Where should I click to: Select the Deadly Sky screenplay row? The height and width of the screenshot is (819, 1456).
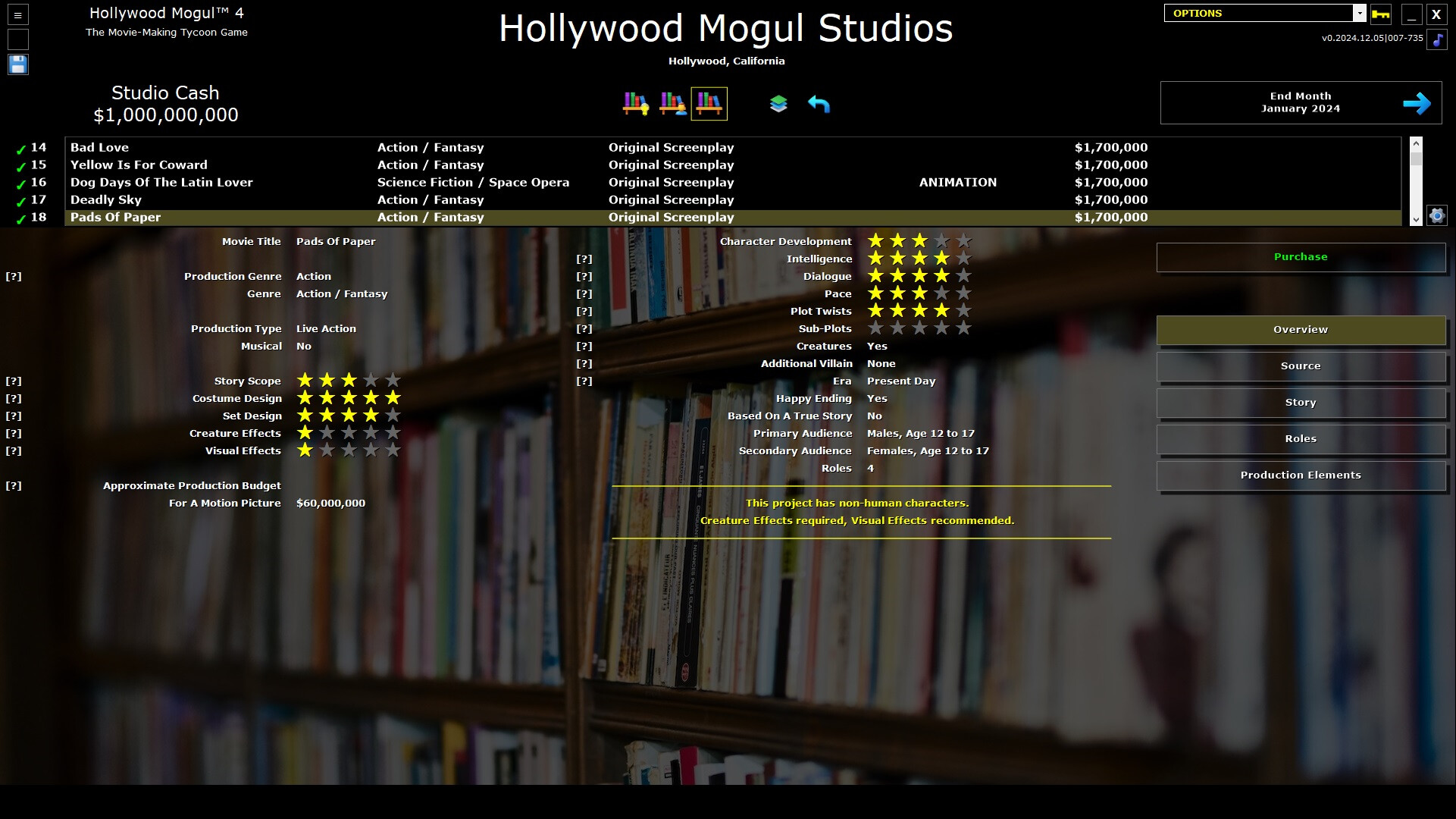tap(227, 199)
